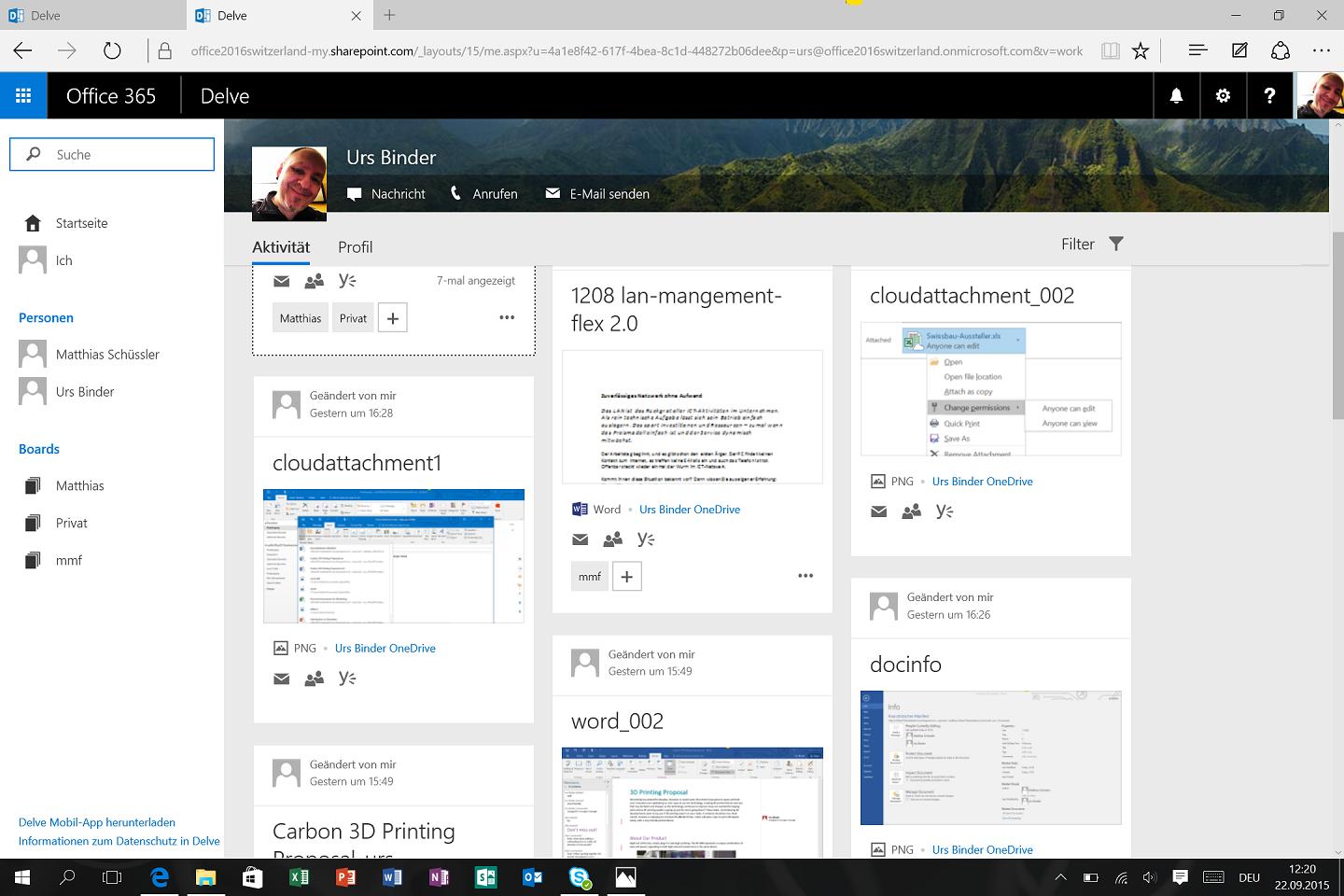This screenshot has width=1344, height=896.
Task: Switch to the first Delve browser tab
Action: (x=93, y=15)
